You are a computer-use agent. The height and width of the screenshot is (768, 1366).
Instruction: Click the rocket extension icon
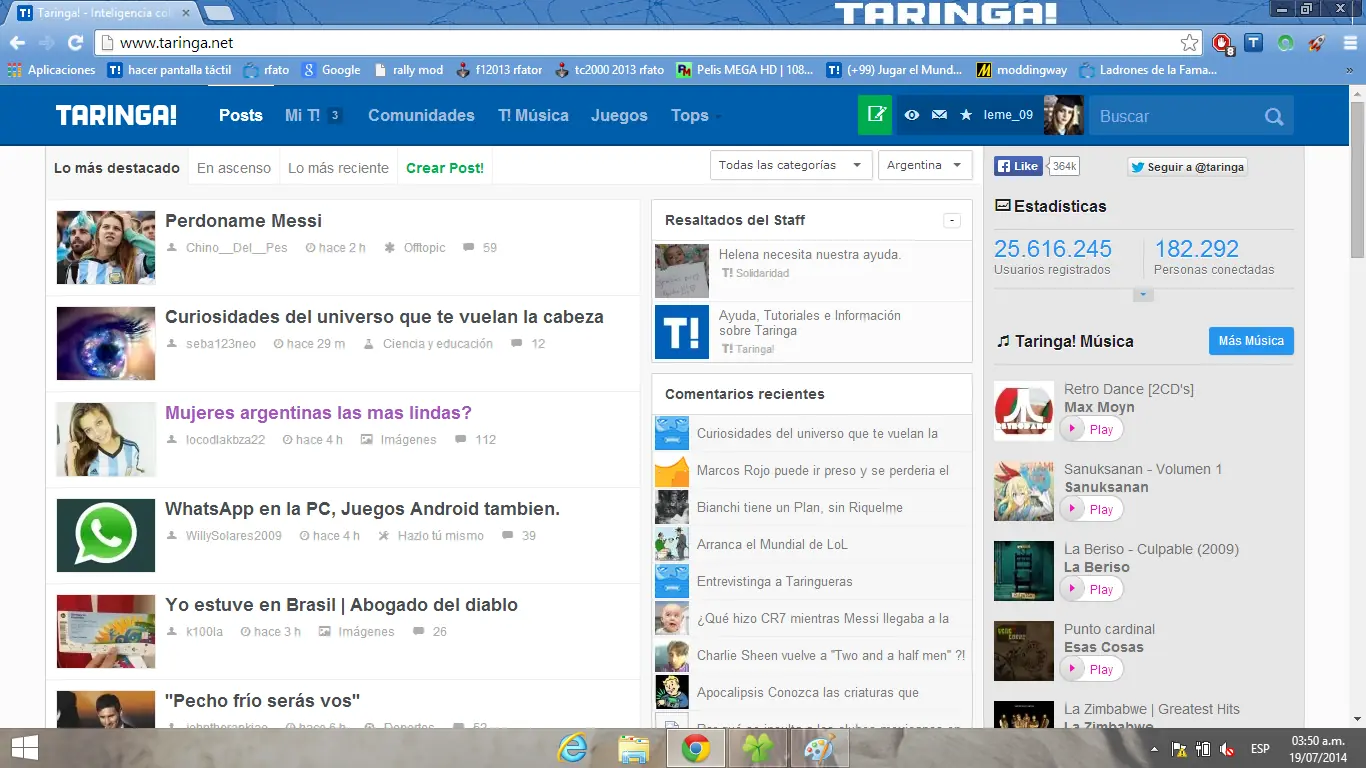pos(1317,43)
